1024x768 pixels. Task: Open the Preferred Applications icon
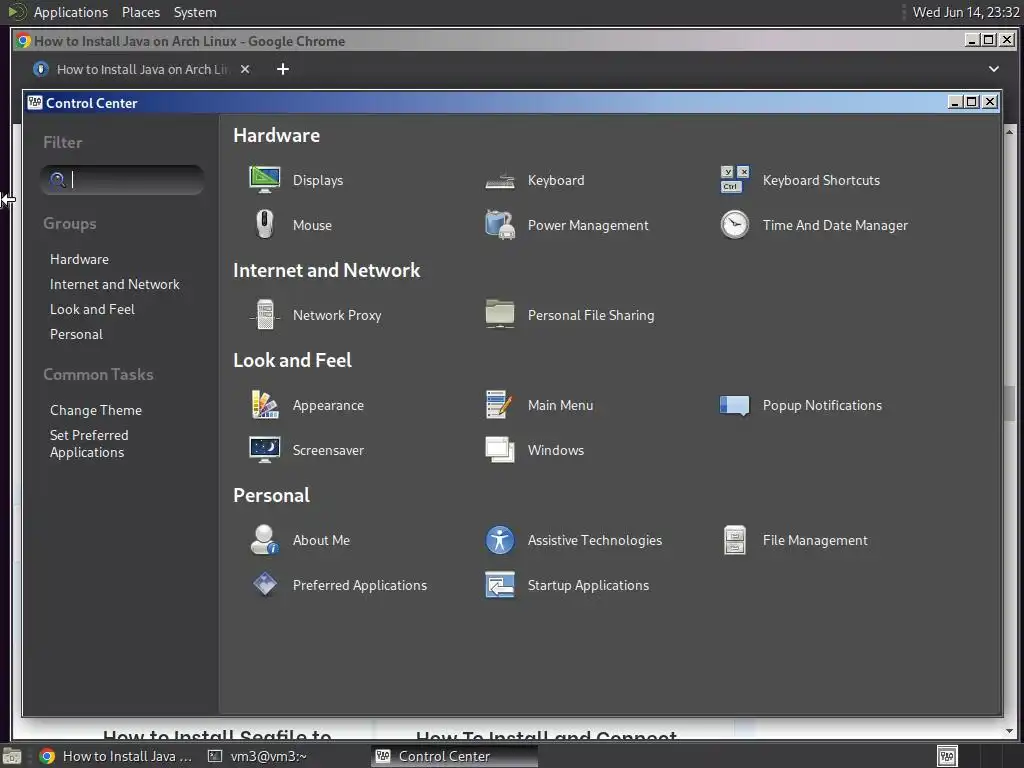click(x=264, y=584)
